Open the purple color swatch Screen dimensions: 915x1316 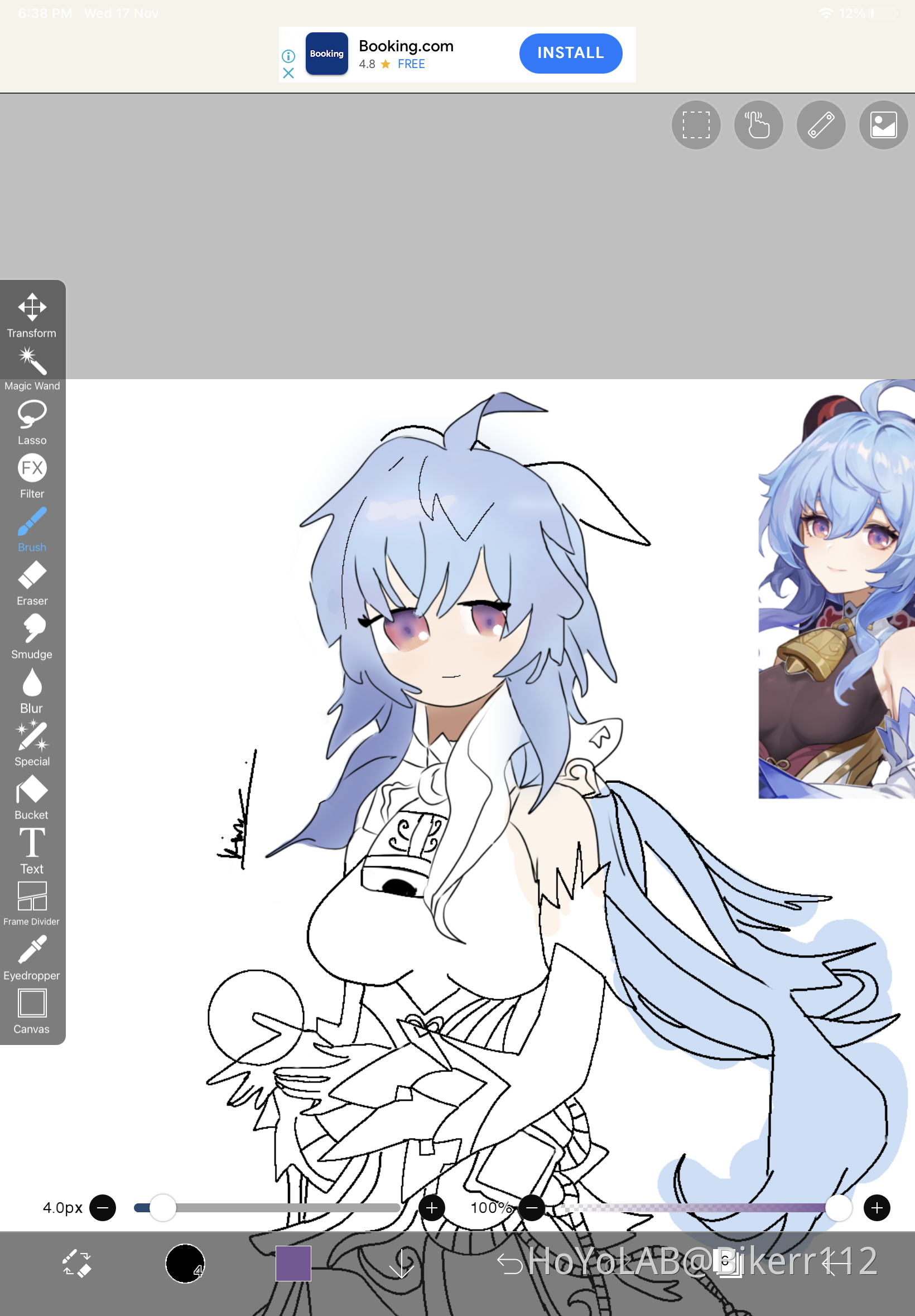[x=293, y=1262]
